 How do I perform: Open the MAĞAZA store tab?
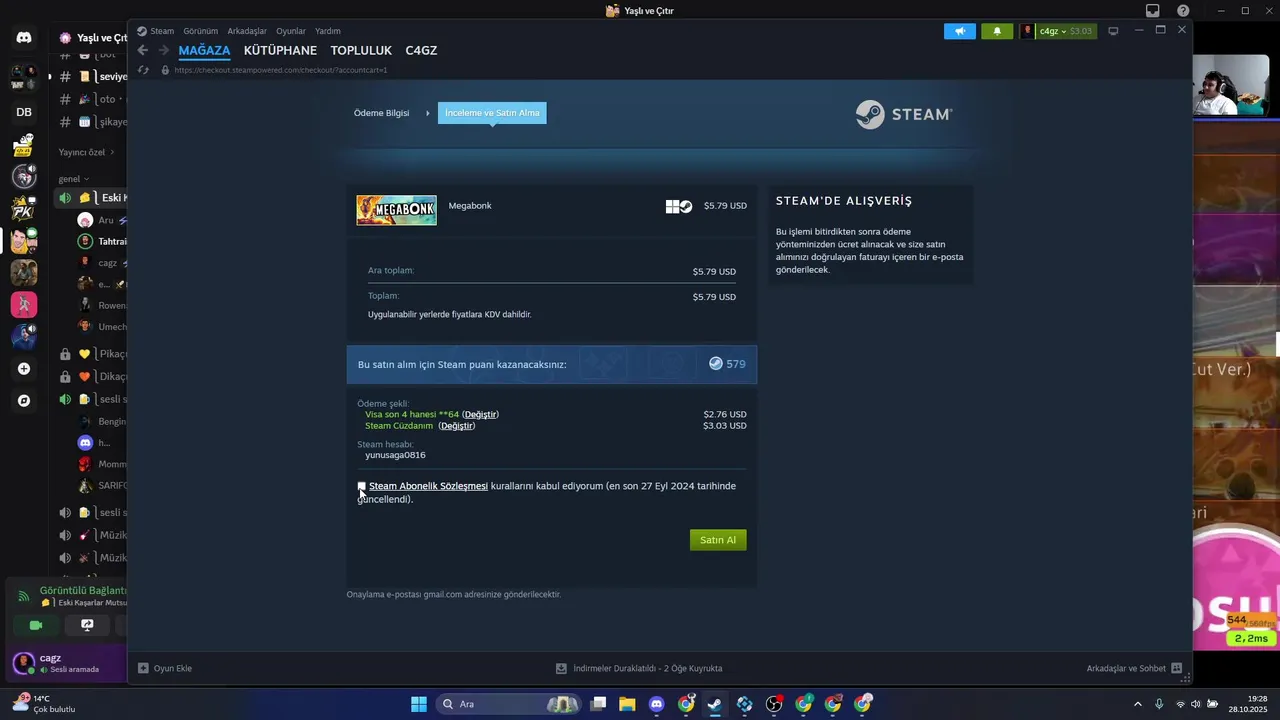[x=204, y=50]
